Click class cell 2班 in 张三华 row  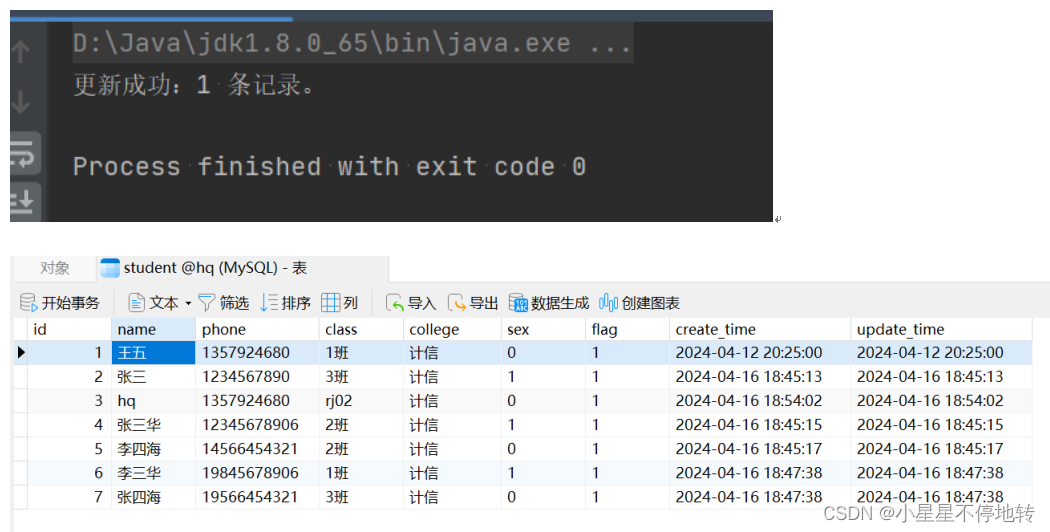click(x=361, y=425)
